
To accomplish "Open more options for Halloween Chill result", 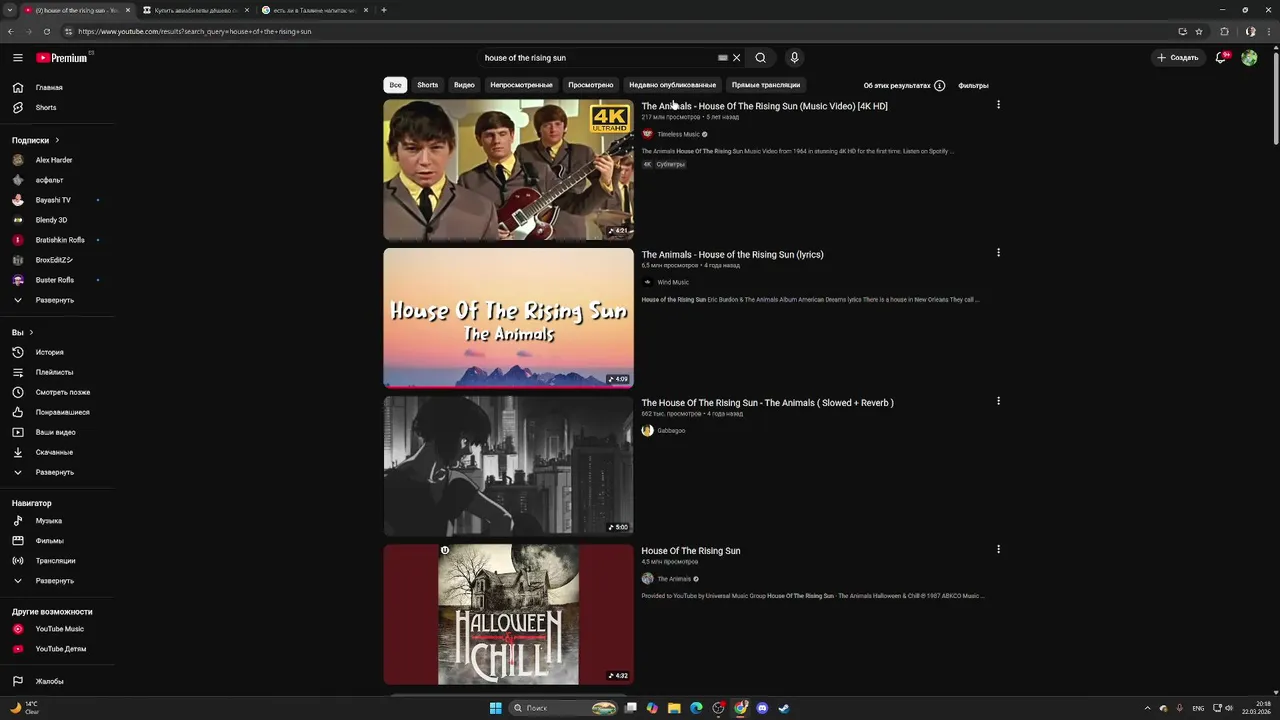I will point(998,549).
